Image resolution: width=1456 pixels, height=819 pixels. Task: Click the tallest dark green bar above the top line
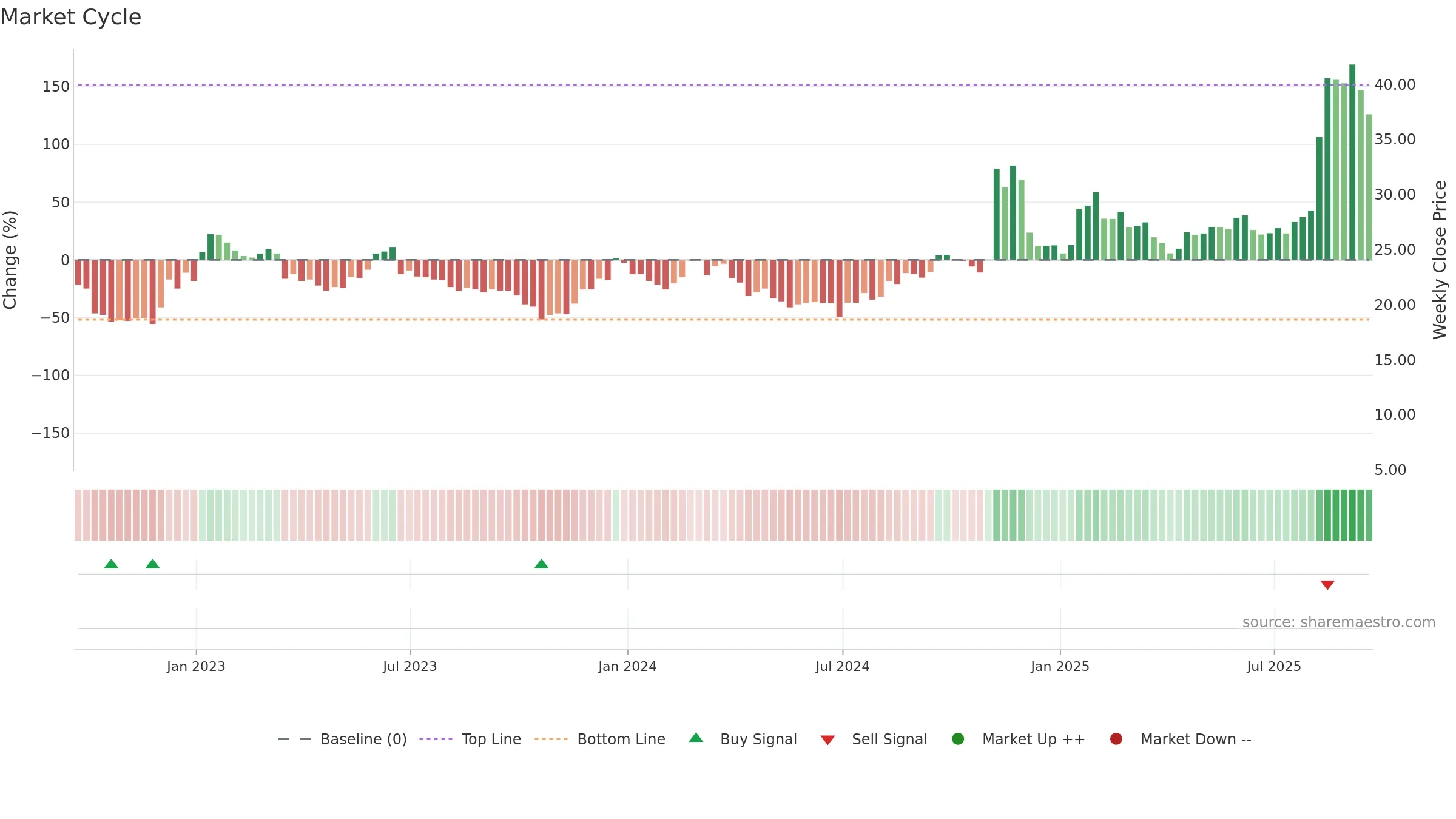(1352, 162)
